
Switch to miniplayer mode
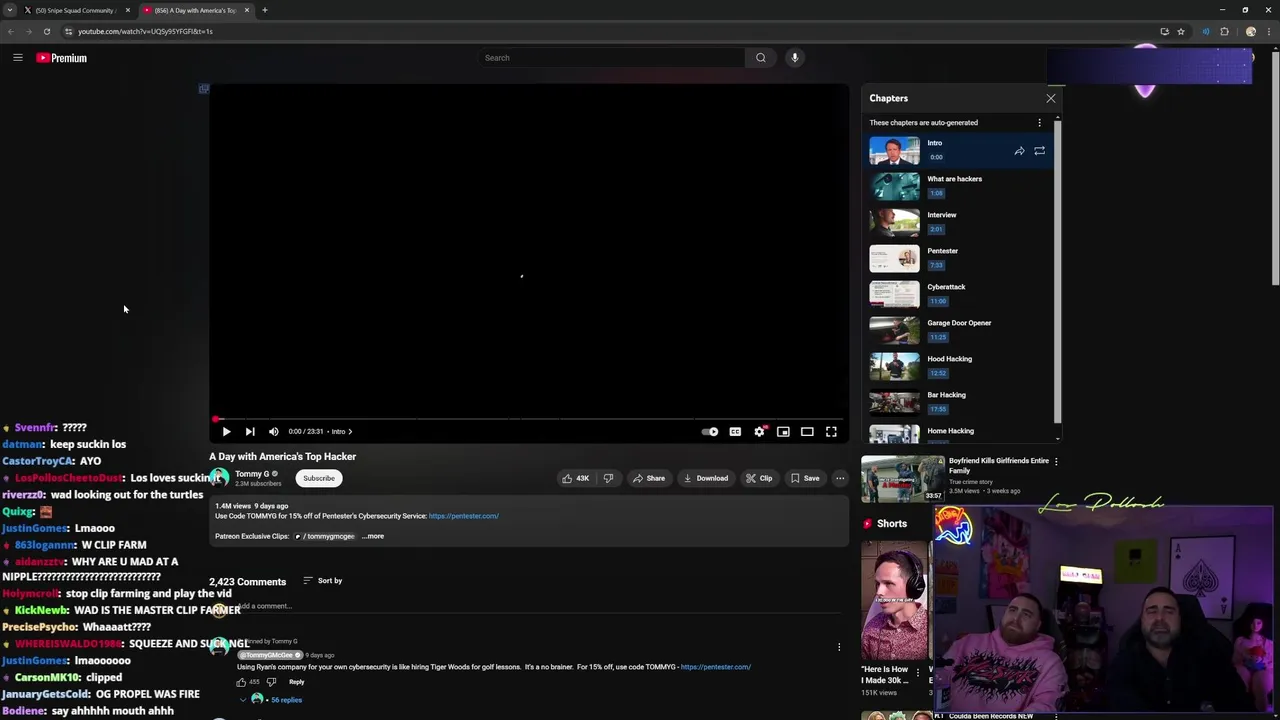coord(783,432)
